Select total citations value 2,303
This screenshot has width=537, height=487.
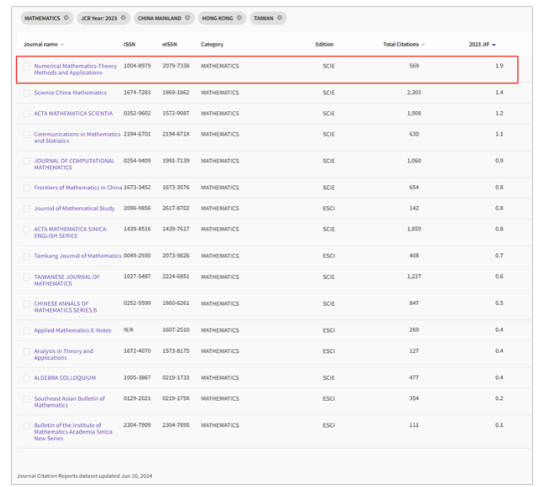[414, 92]
